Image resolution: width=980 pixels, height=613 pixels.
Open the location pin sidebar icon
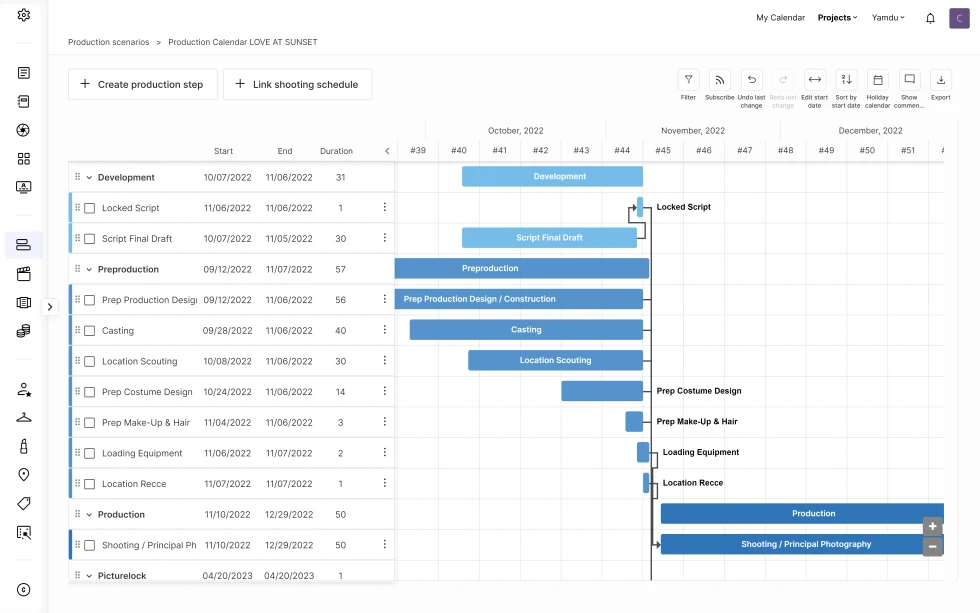24,475
